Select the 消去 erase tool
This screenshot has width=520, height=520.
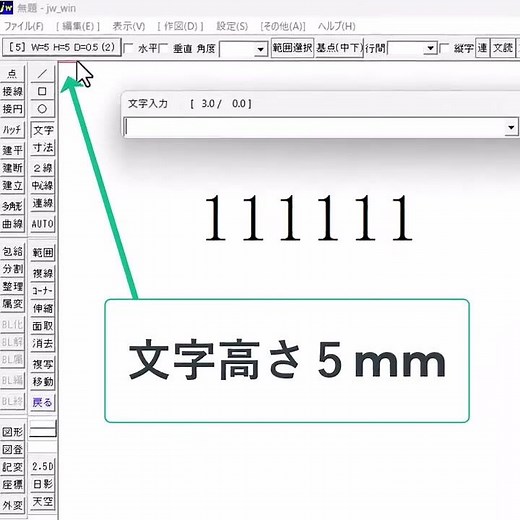click(43, 343)
